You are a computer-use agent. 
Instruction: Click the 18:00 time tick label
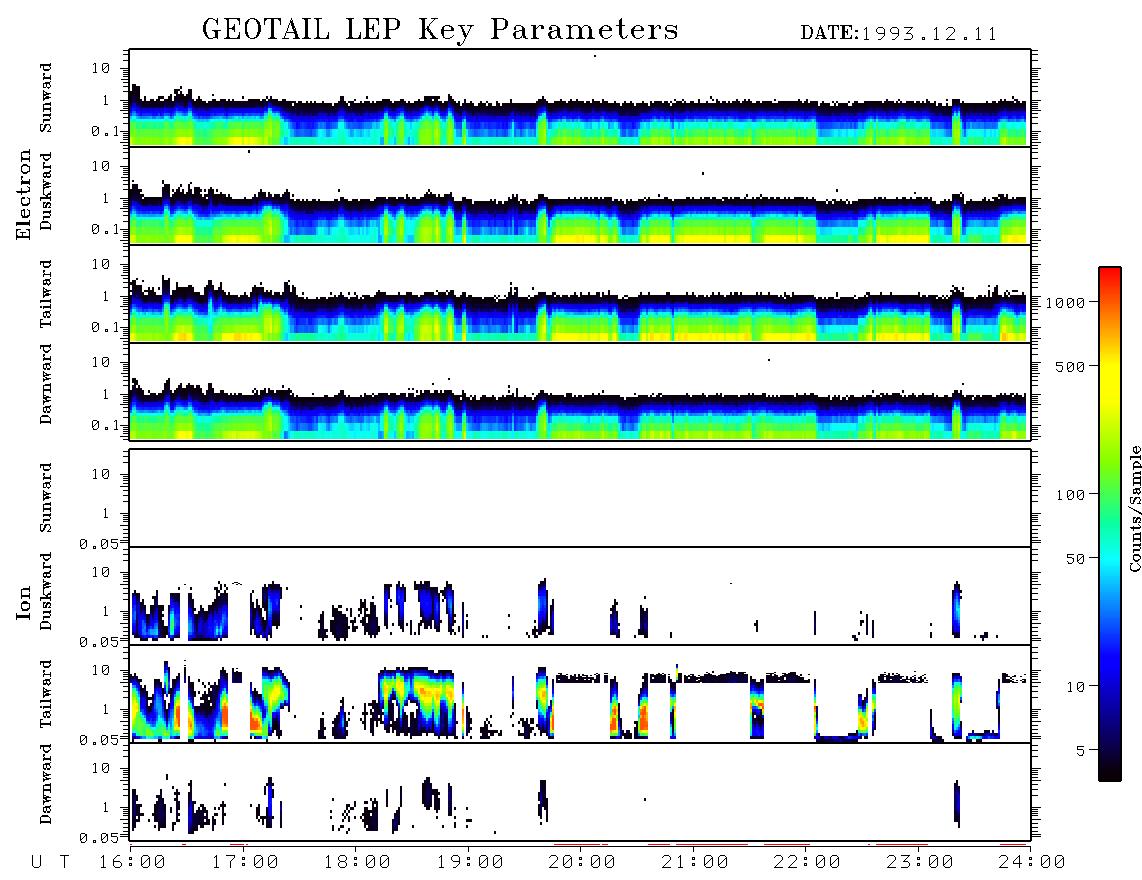pos(357,862)
